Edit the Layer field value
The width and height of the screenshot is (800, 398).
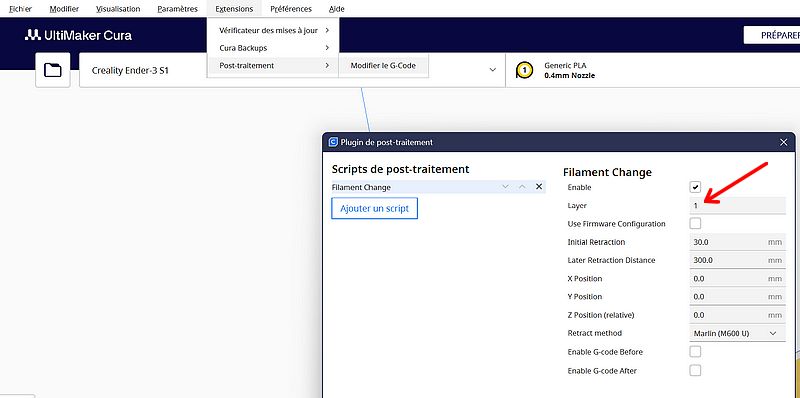coord(737,206)
